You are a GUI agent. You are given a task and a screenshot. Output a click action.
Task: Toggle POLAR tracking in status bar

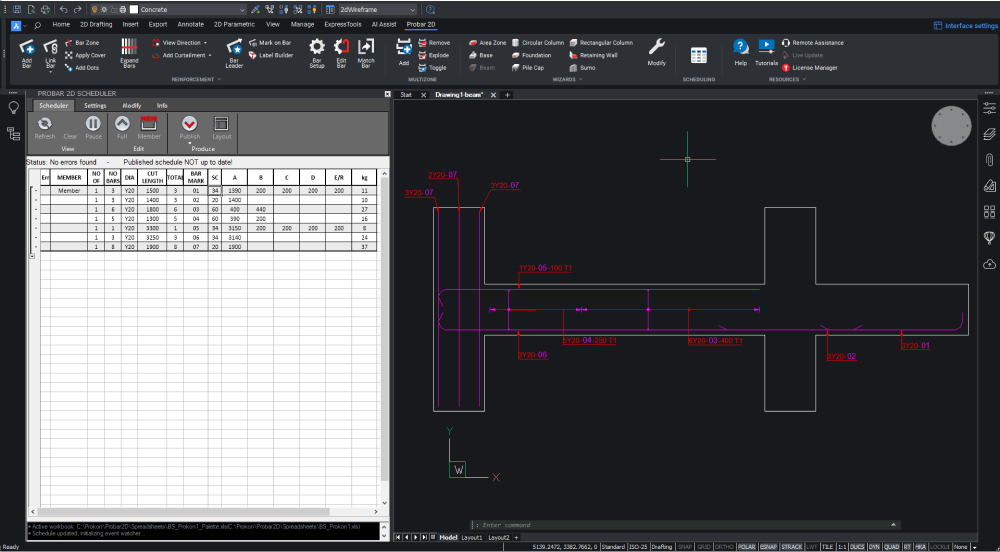(746, 547)
